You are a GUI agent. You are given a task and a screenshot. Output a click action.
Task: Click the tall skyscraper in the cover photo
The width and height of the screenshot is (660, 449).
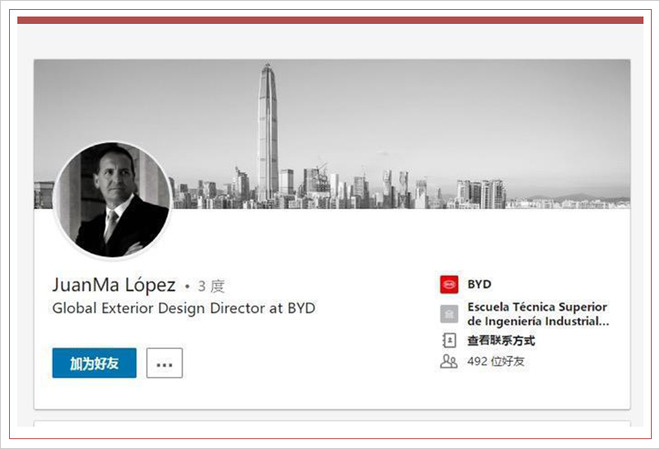coord(268,133)
